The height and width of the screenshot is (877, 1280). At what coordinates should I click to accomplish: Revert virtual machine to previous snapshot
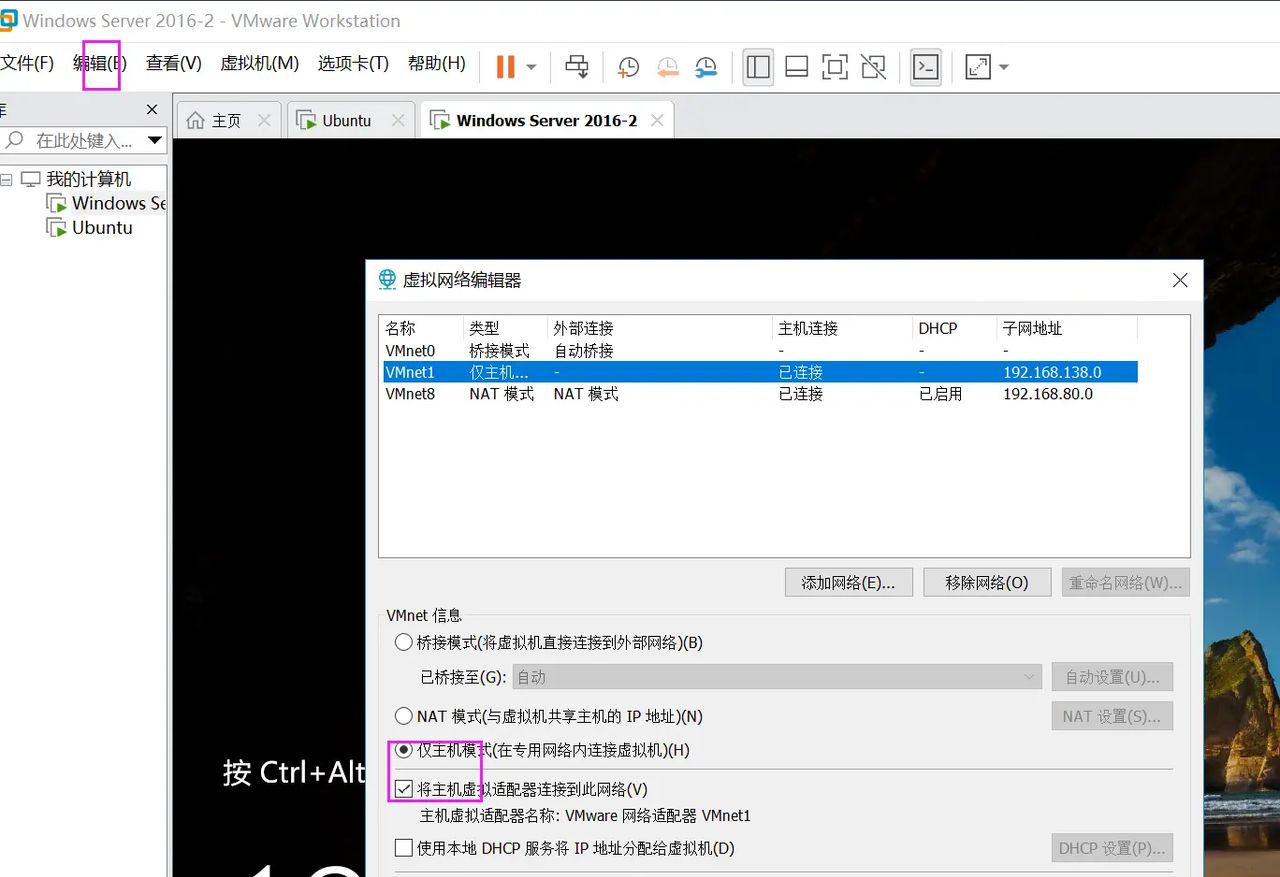click(667, 67)
